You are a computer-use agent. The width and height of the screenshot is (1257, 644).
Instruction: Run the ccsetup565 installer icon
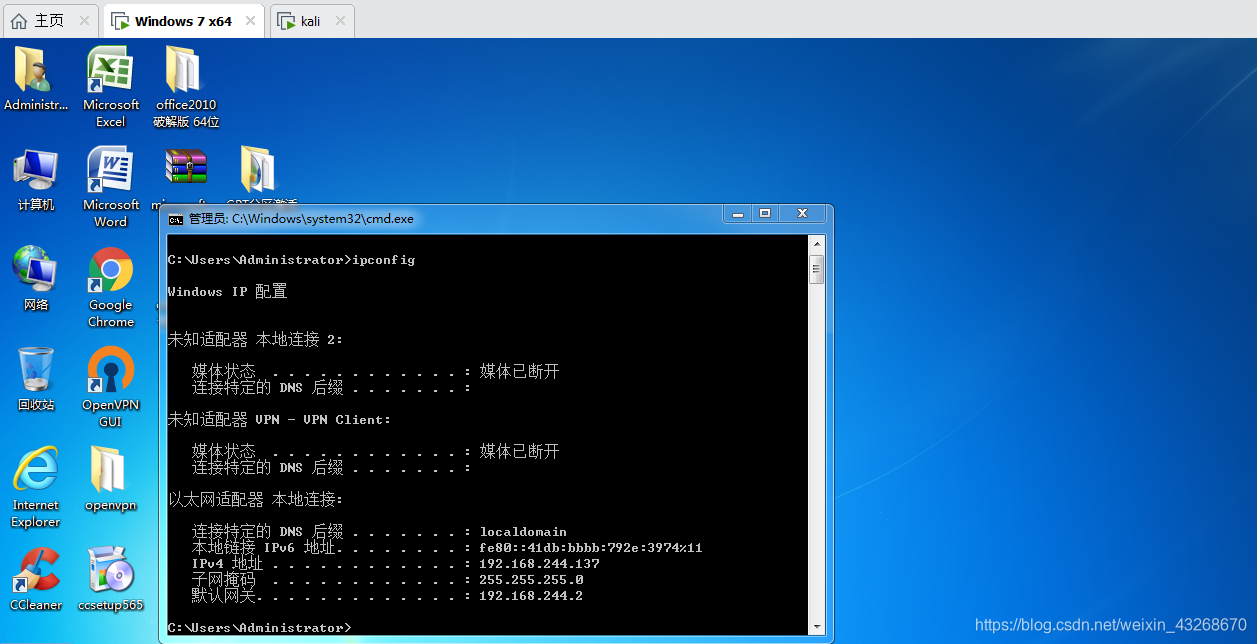click(110, 570)
